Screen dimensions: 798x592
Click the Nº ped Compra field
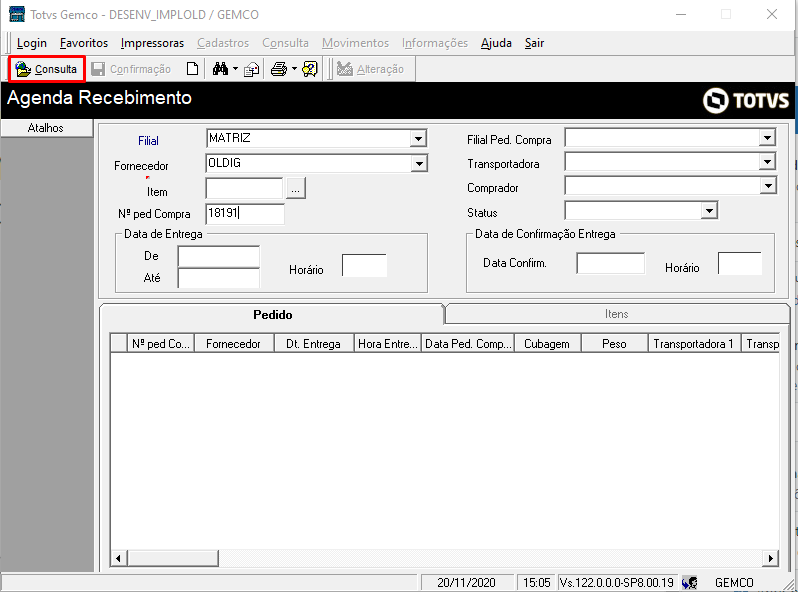245,214
